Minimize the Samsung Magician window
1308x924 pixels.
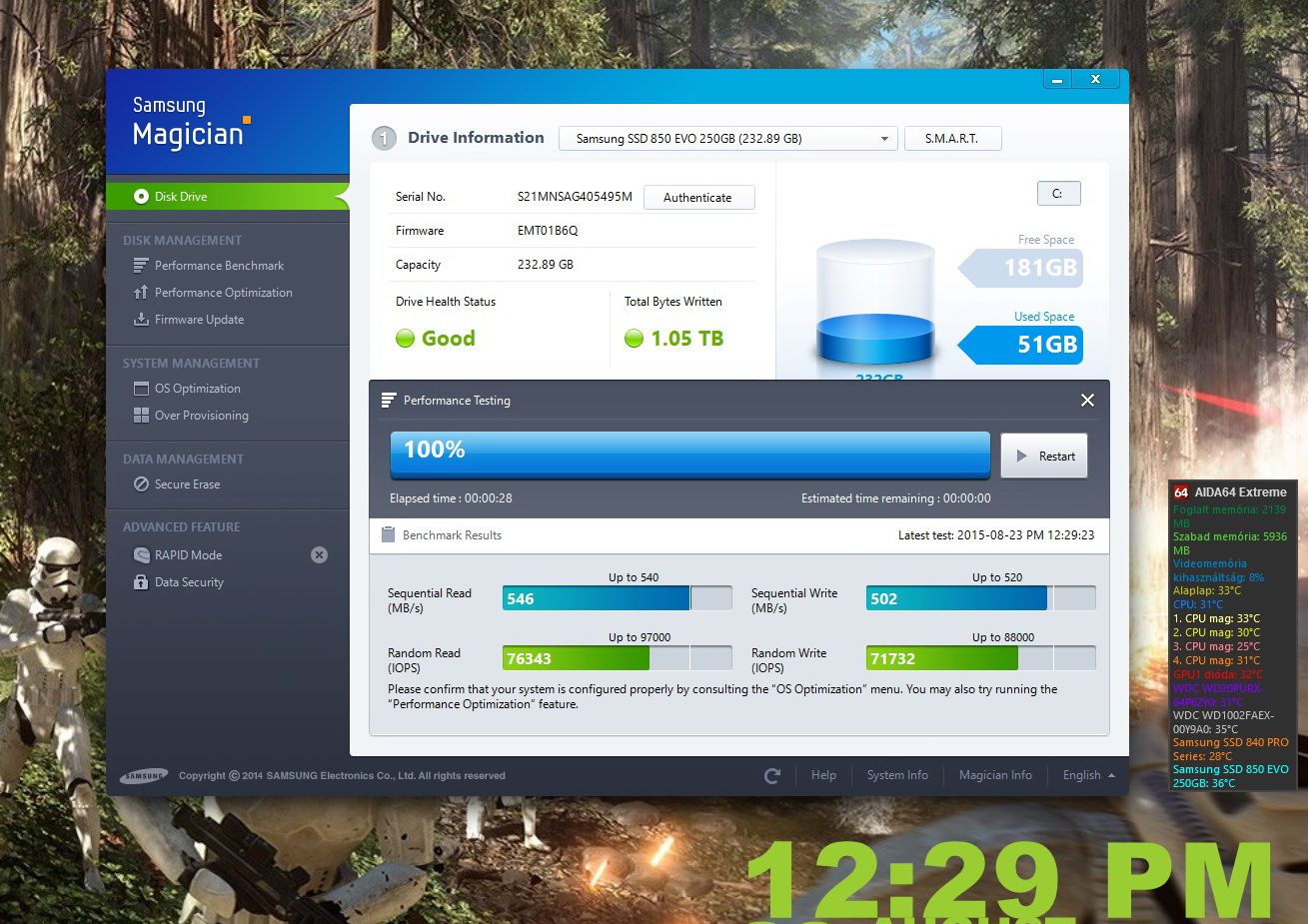point(1057,79)
